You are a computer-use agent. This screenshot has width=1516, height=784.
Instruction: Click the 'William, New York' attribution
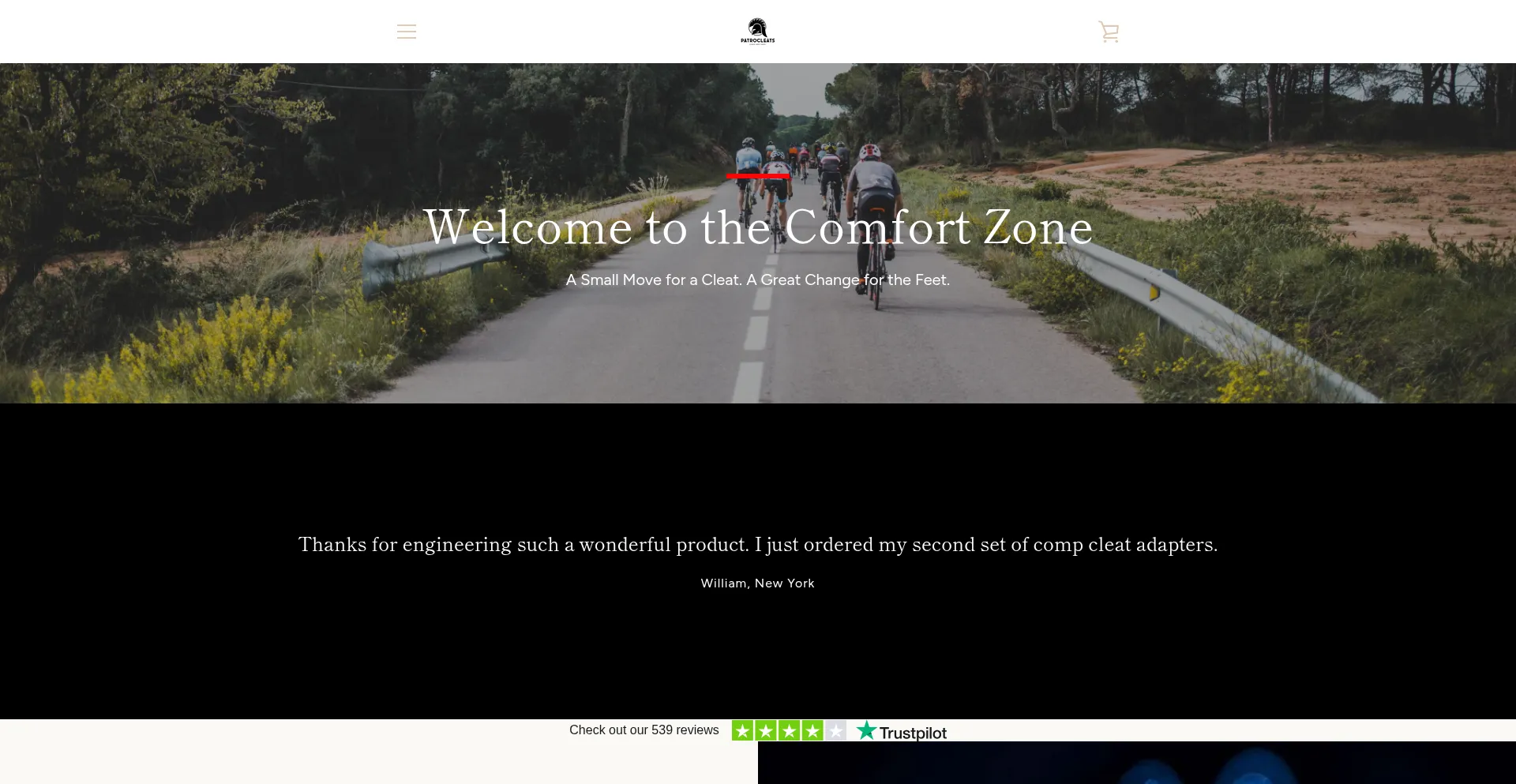pos(757,583)
